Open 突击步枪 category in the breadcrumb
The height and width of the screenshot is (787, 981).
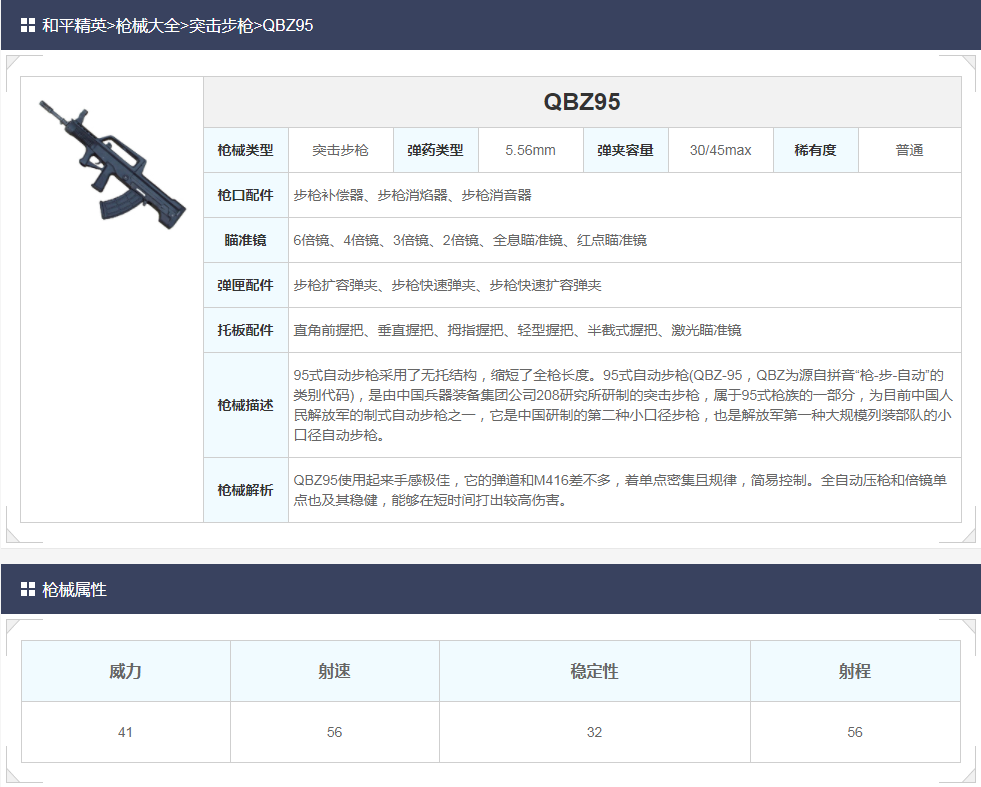[221, 26]
